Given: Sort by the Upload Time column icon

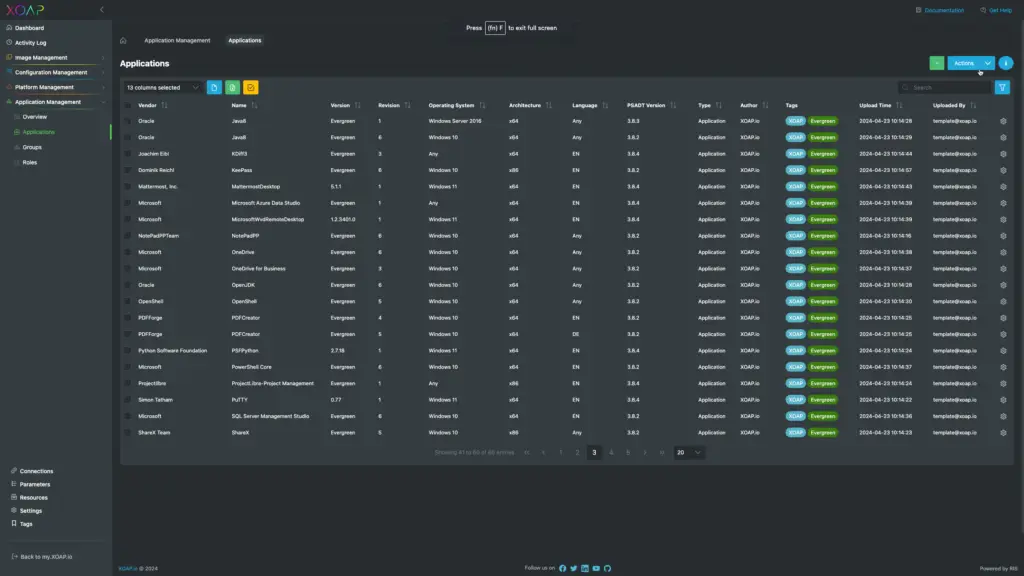Looking at the screenshot, I should click(899, 105).
